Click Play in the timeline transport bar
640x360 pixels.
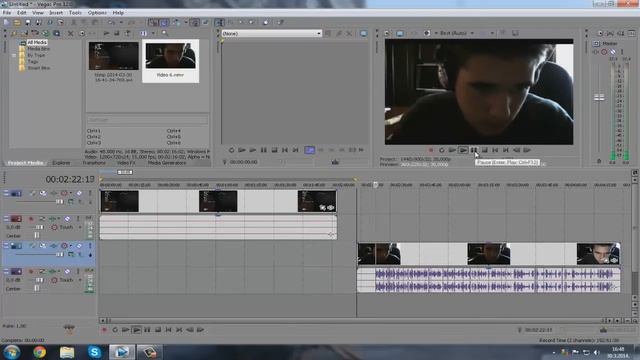(x=136, y=330)
